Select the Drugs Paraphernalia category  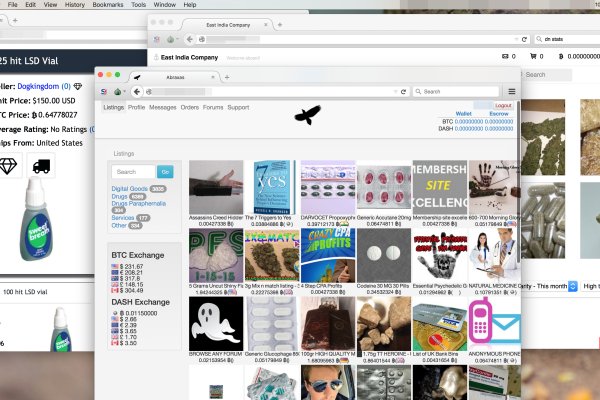click(139, 204)
